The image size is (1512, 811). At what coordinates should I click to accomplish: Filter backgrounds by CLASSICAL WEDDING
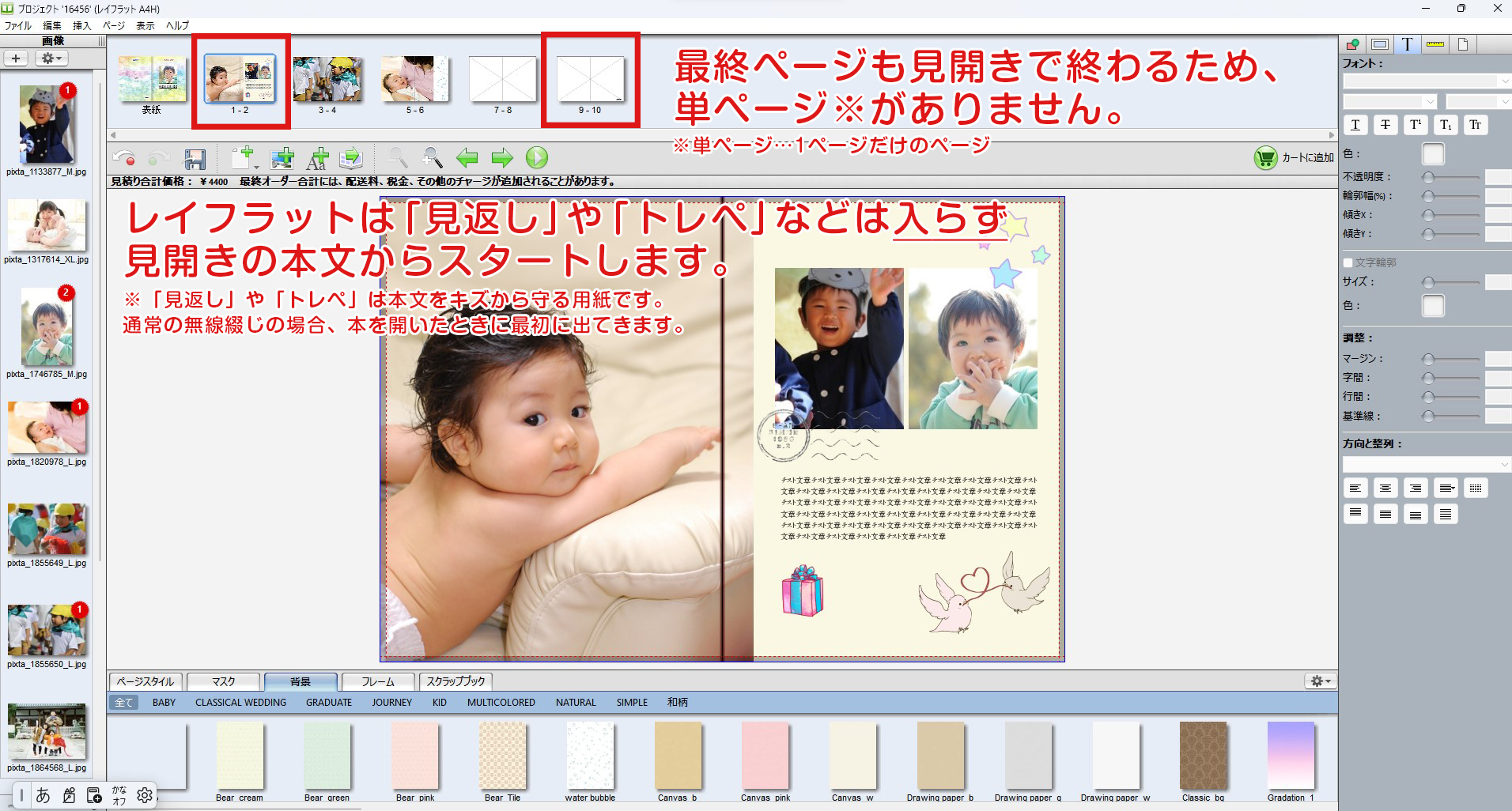point(241,703)
